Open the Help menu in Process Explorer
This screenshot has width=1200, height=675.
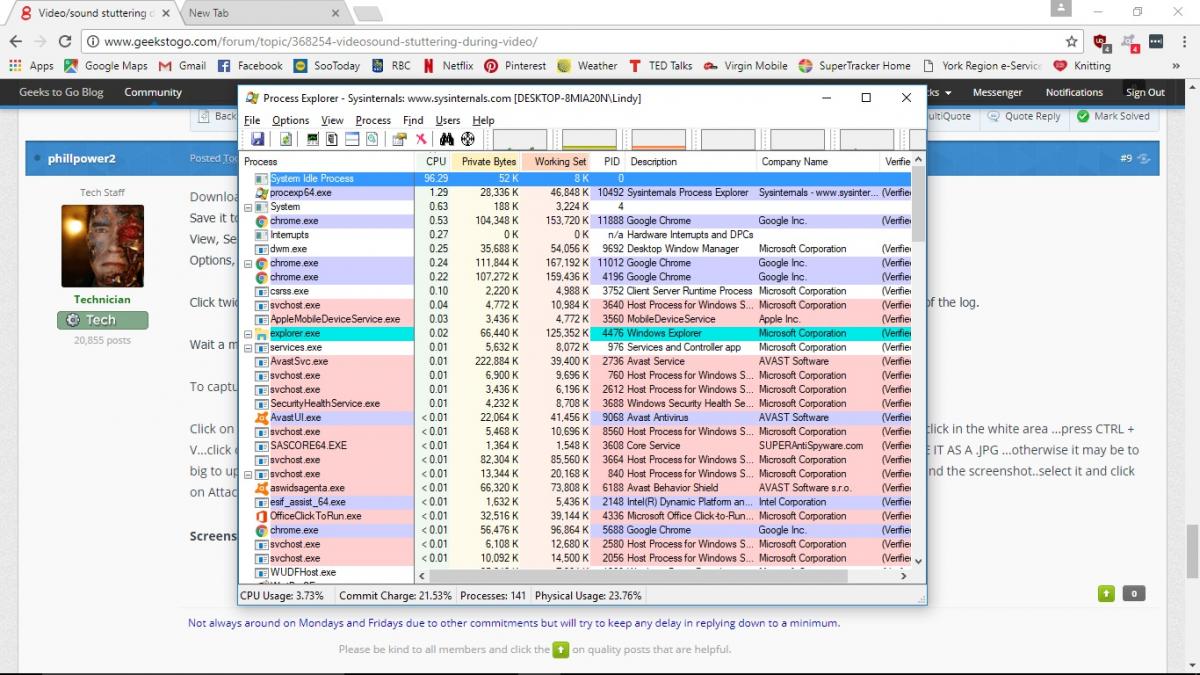(x=483, y=120)
